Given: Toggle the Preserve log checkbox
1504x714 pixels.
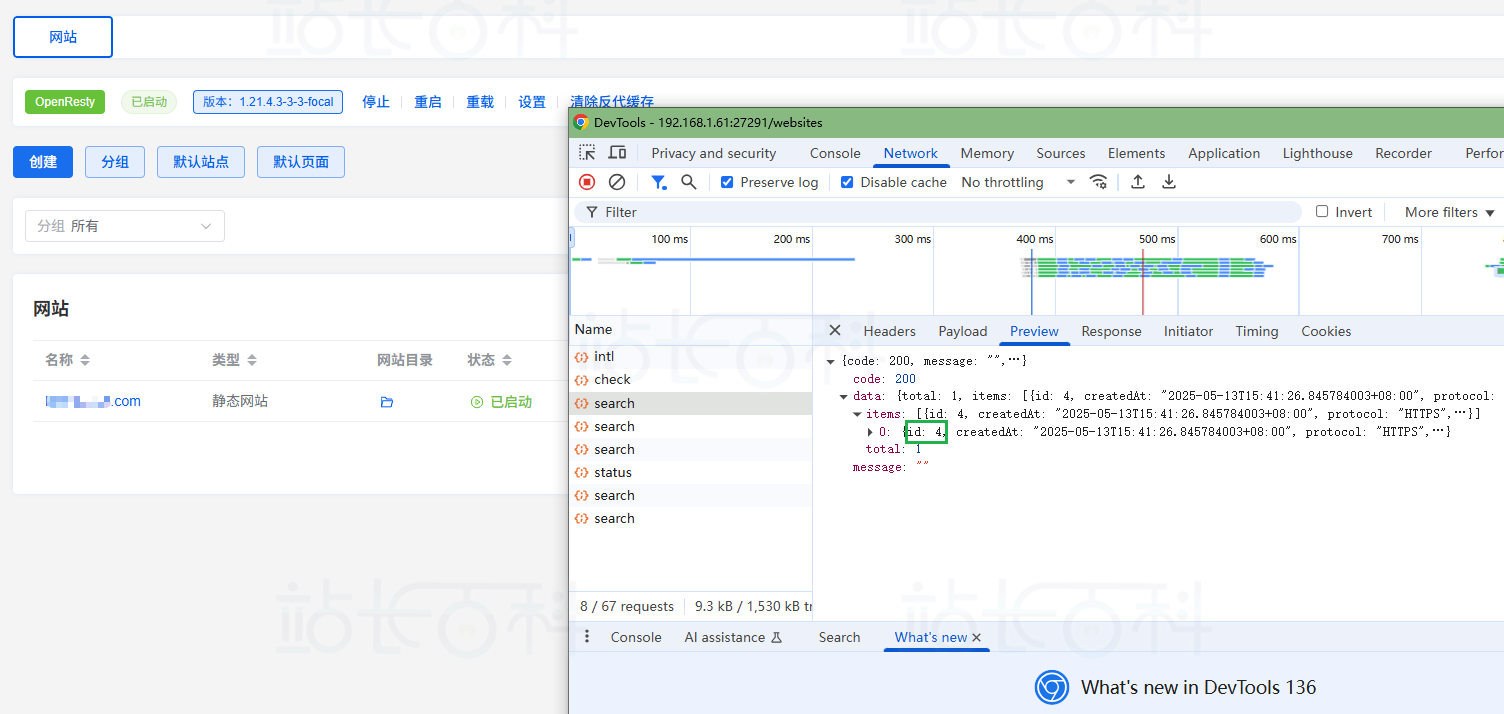Looking at the screenshot, I should click(x=727, y=182).
